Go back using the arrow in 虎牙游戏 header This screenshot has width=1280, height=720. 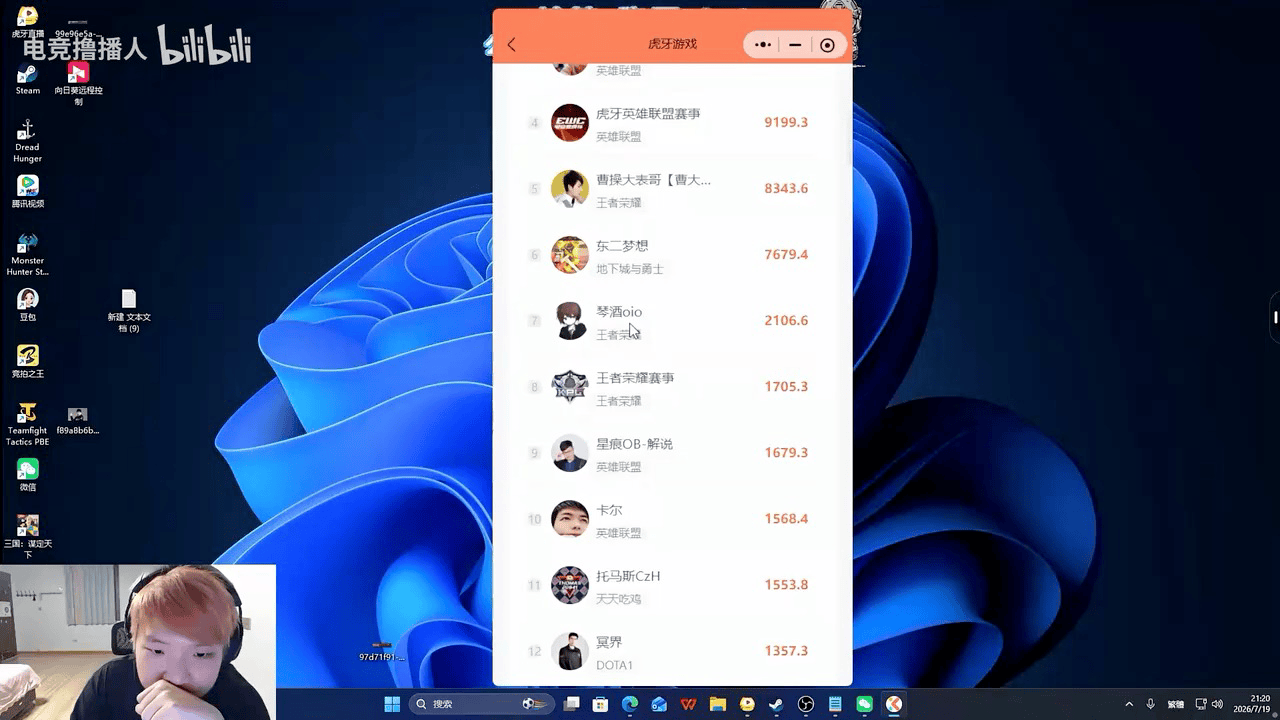tap(512, 45)
